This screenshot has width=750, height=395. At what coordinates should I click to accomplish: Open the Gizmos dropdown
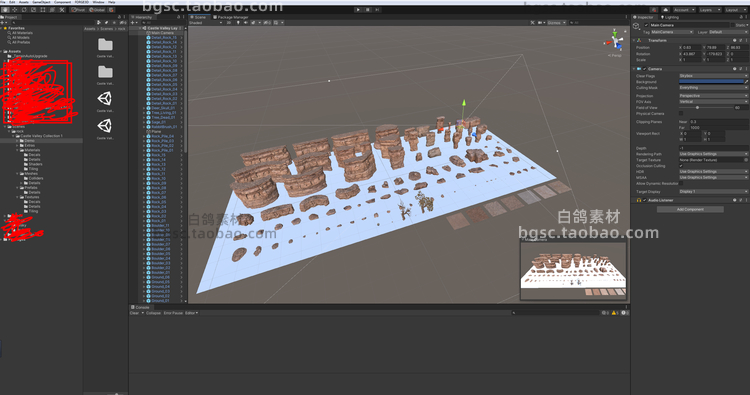tap(557, 22)
